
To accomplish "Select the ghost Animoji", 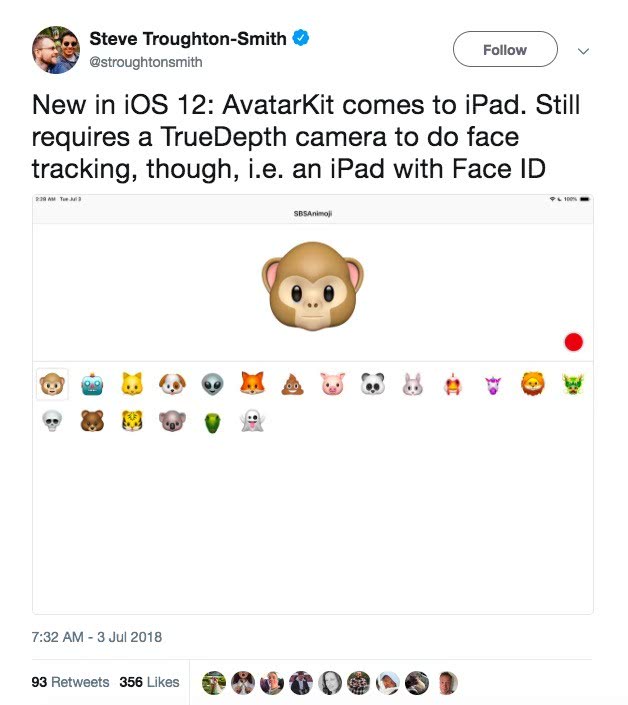I will pyautogui.click(x=252, y=421).
